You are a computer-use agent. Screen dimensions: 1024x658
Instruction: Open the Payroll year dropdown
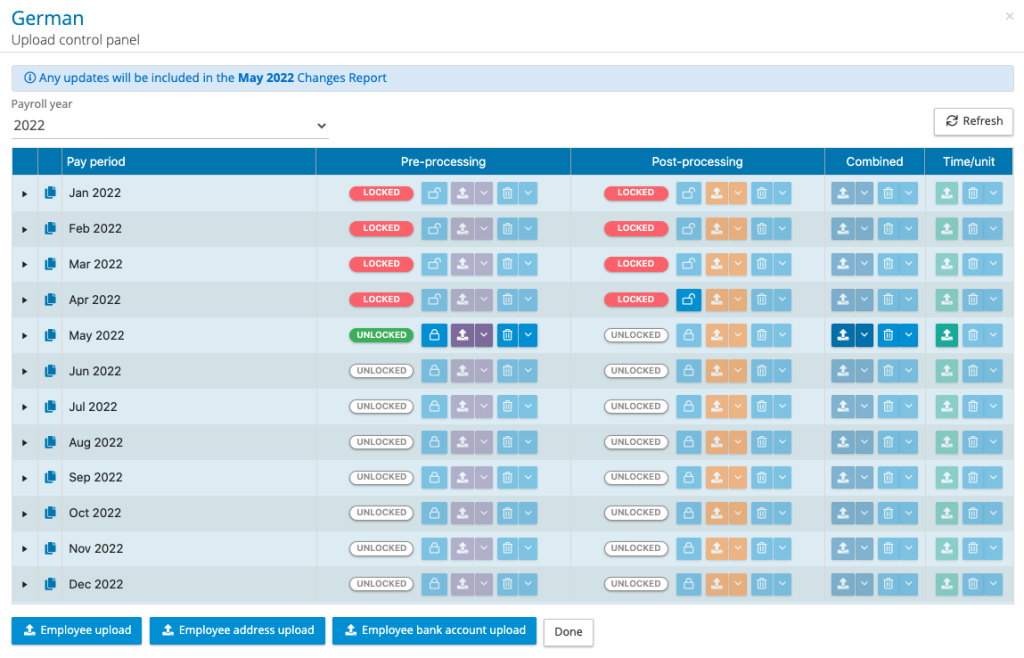(x=170, y=125)
